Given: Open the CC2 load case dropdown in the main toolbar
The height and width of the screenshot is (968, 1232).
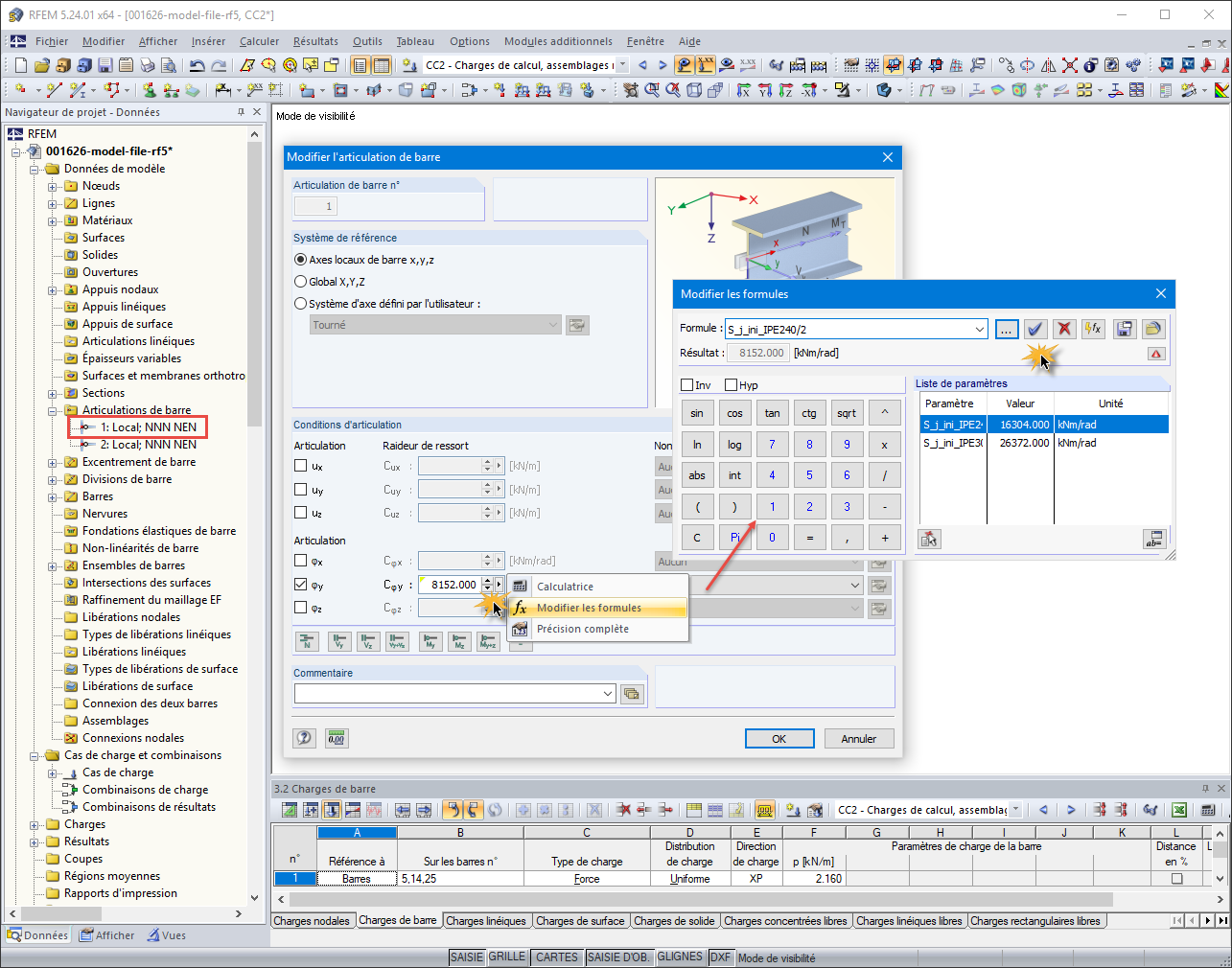Looking at the screenshot, I should coord(622,65).
